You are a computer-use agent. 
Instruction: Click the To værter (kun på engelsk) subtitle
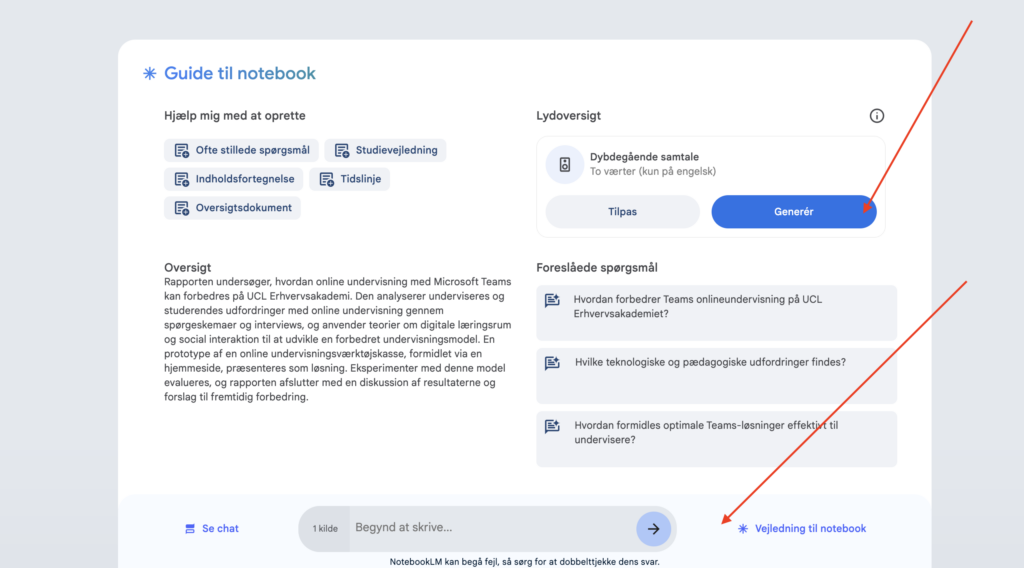pyautogui.click(x=653, y=171)
